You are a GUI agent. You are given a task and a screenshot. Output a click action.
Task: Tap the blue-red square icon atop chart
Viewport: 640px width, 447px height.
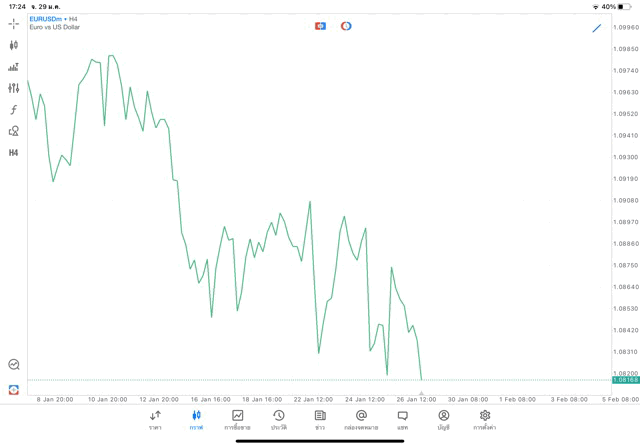(320, 26)
